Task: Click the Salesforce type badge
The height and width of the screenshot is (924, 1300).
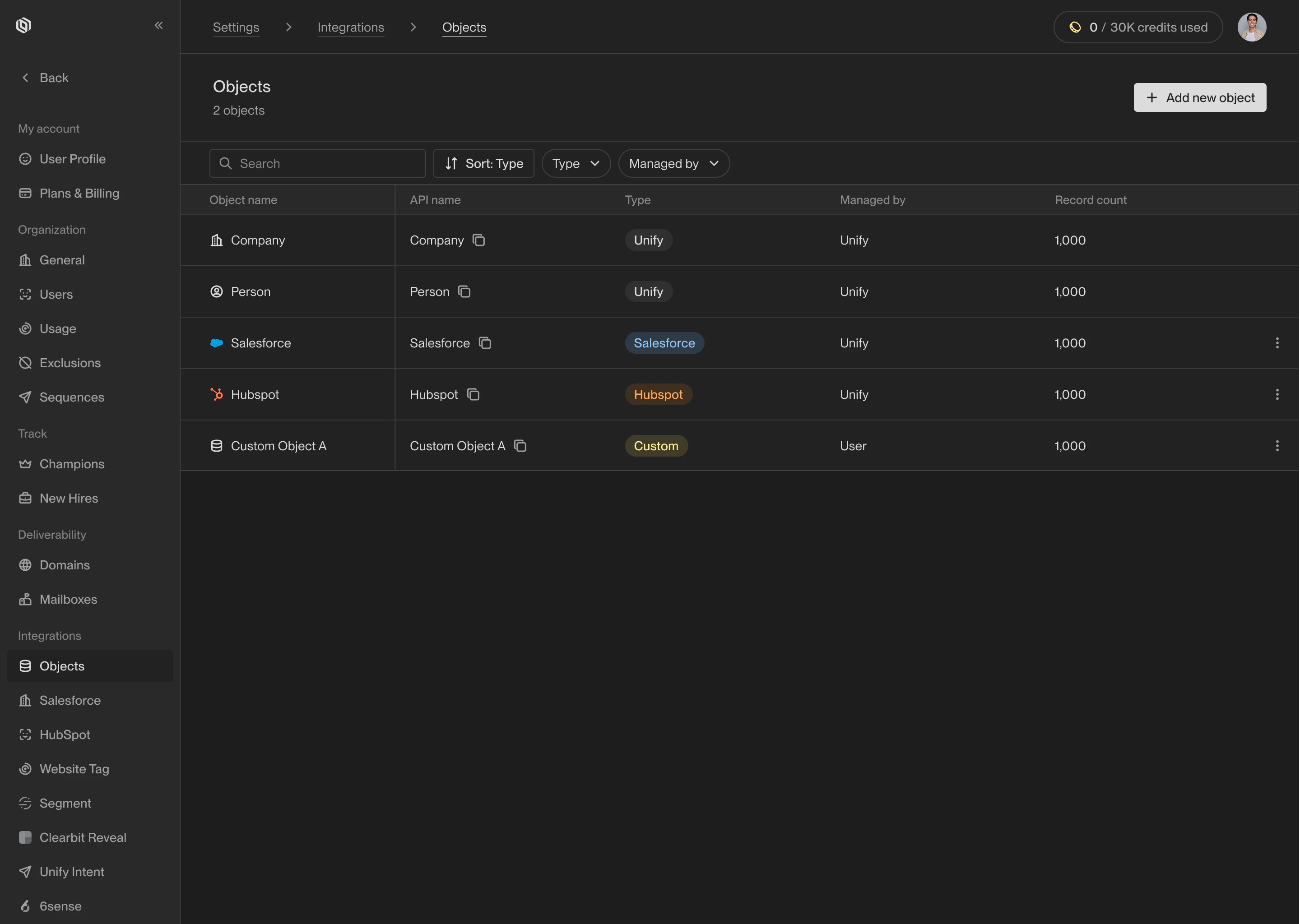Action: click(x=664, y=343)
